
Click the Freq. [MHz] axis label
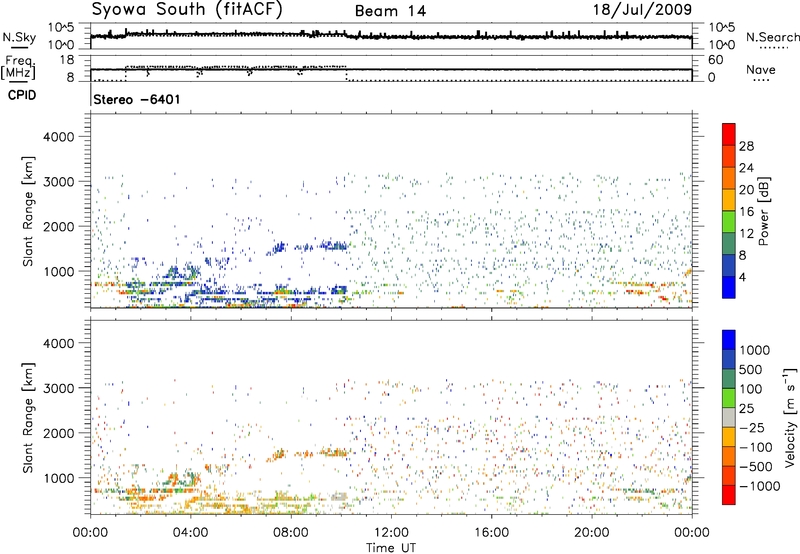point(19,67)
